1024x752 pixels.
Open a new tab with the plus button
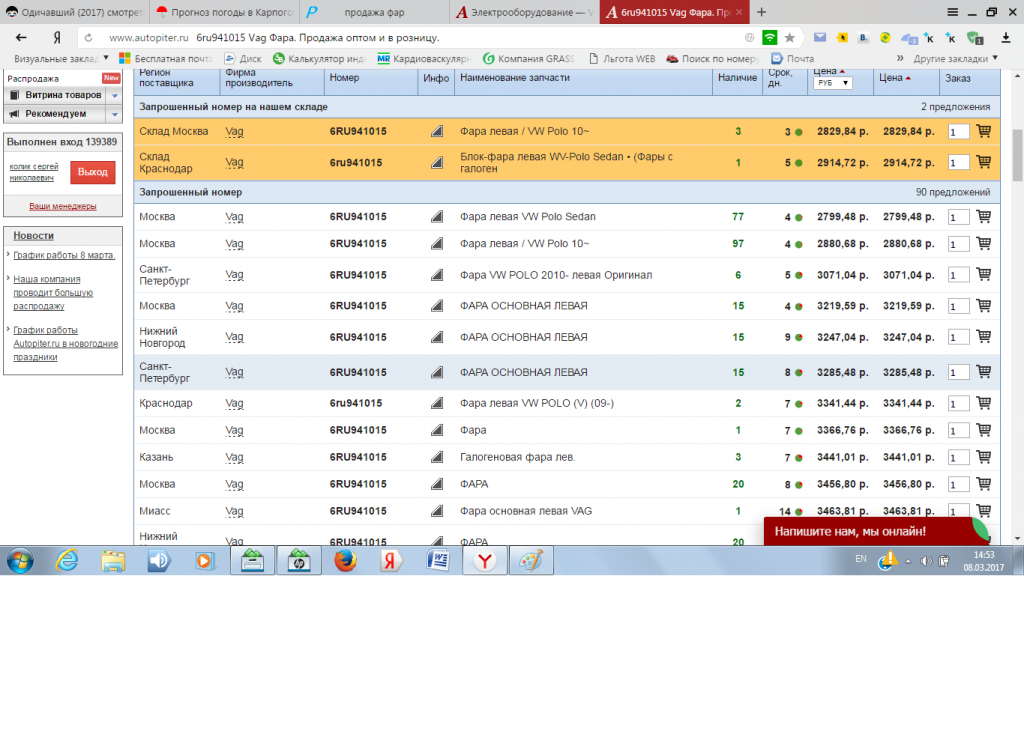tap(761, 12)
